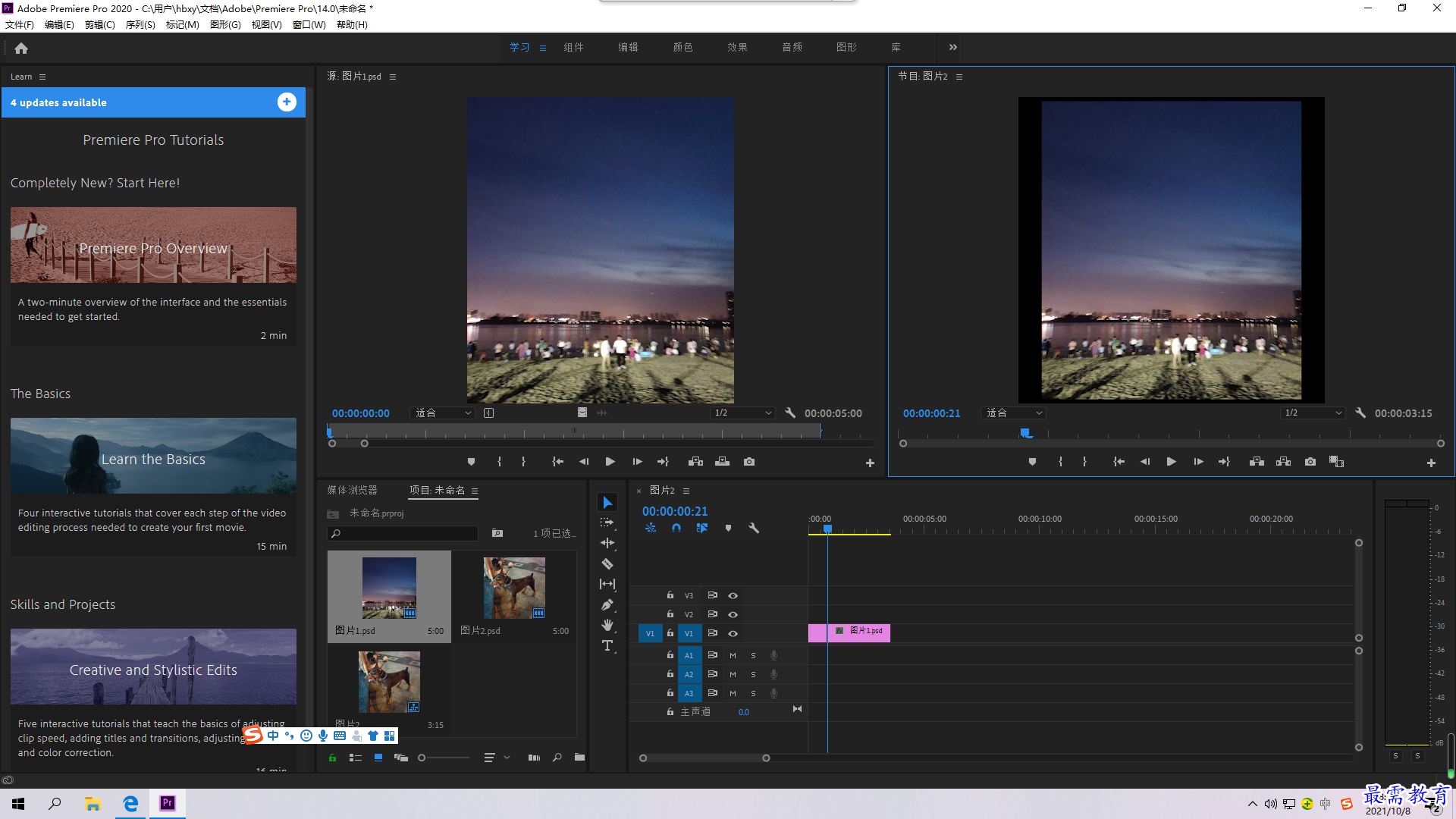The height and width of the screenshot is (819, 1456).
Task: Click program monitor playhead marker
Action: point(1025,433)
